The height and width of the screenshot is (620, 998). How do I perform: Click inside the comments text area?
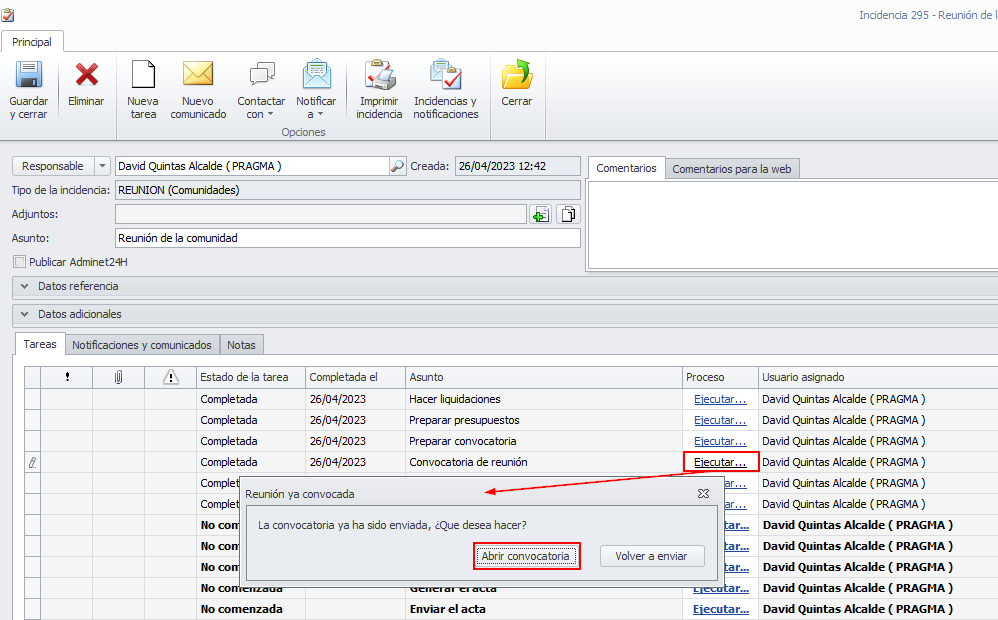792,225
